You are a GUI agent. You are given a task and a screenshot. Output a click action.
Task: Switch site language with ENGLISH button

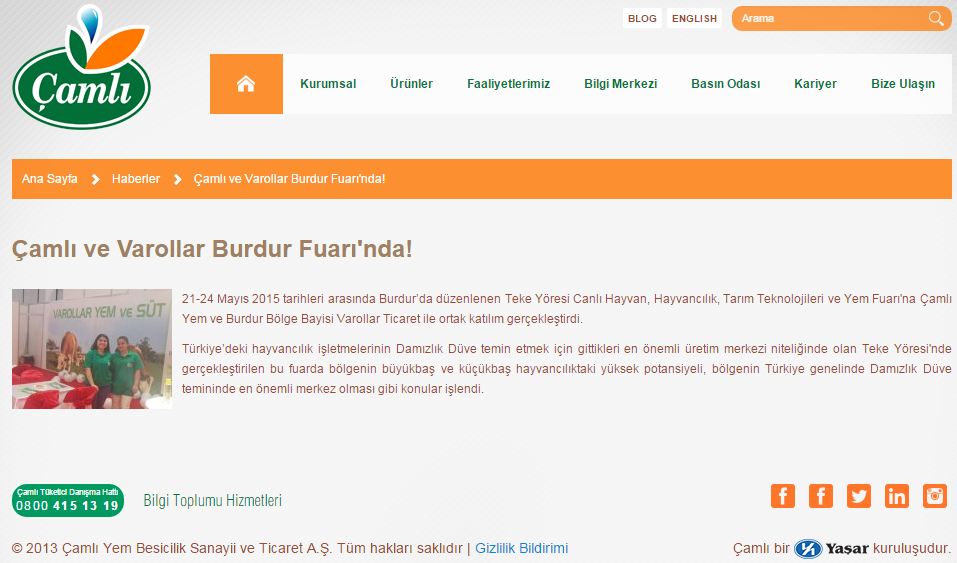(x=694, y=18)
